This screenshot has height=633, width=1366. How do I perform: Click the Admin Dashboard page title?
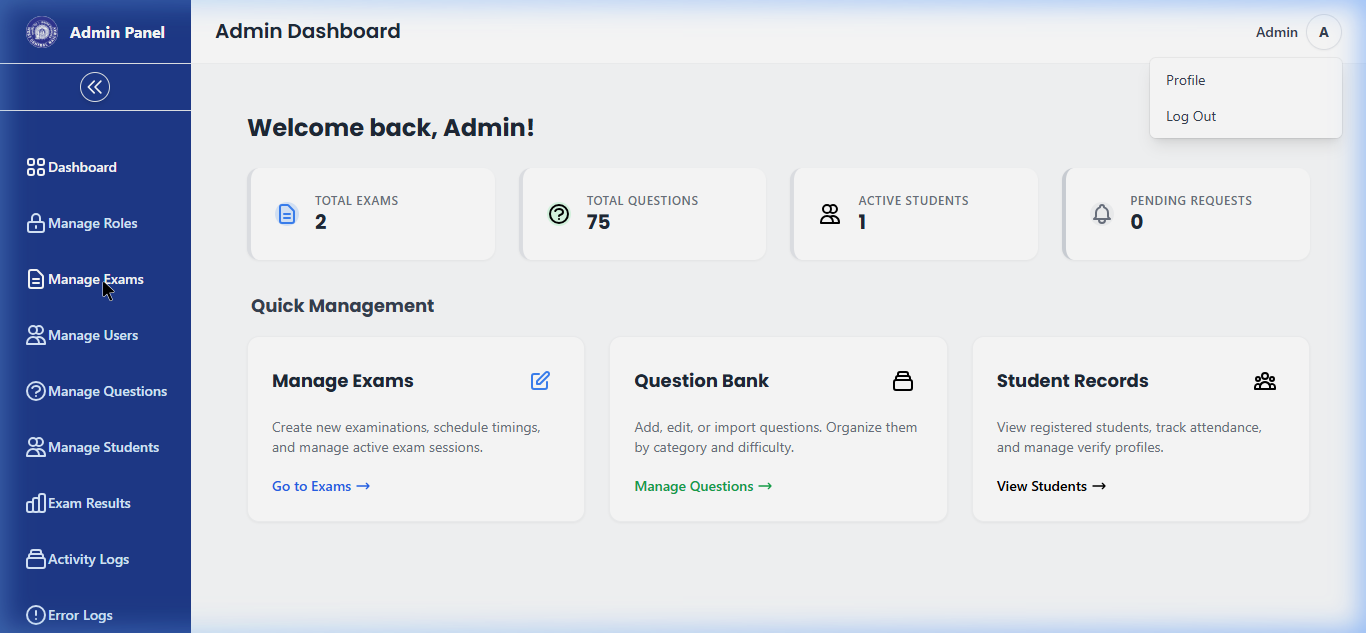coord(308,31)
